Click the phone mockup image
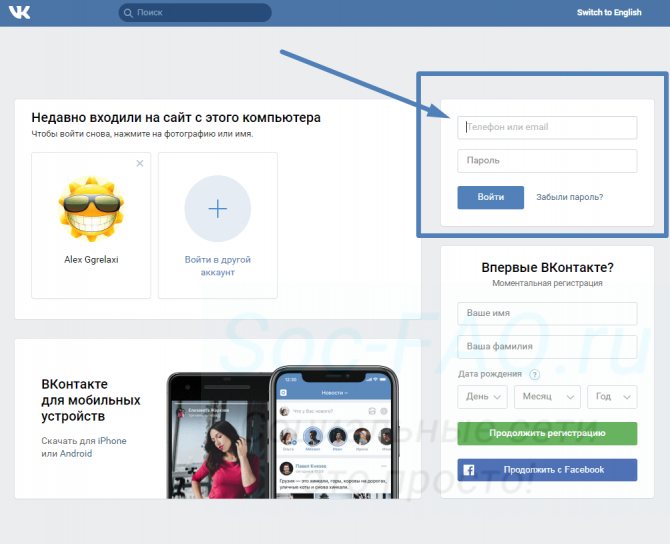The width and height of the screenshot is (670, 544). click(282, 432)
